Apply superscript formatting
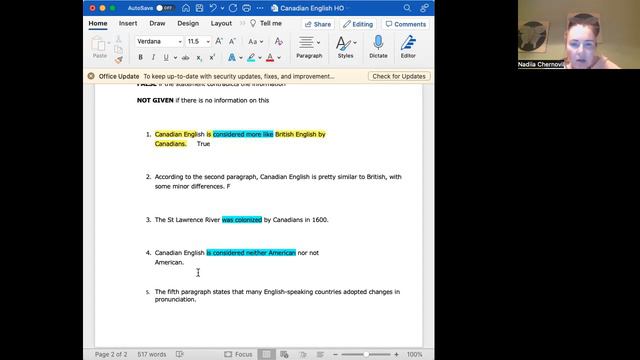This screenshot has height=360, width=640. point(212,58)
